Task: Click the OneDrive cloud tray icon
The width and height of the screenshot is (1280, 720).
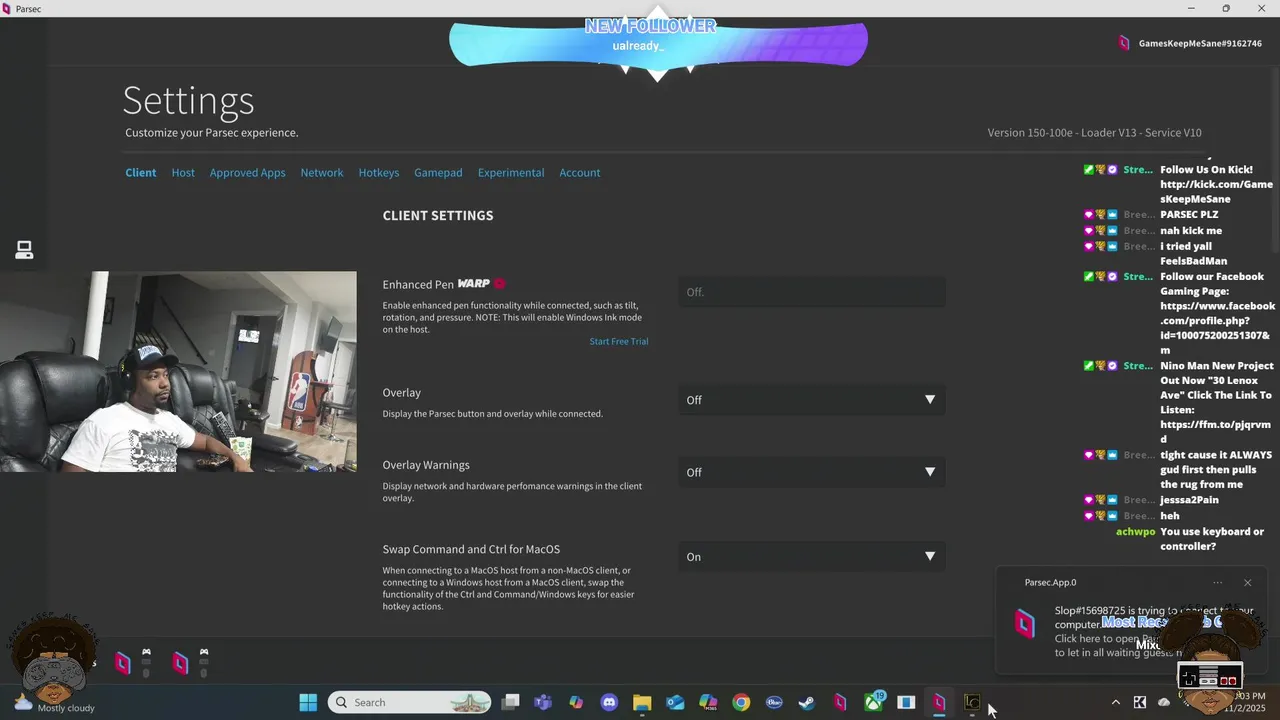Action: [1164, 702]
